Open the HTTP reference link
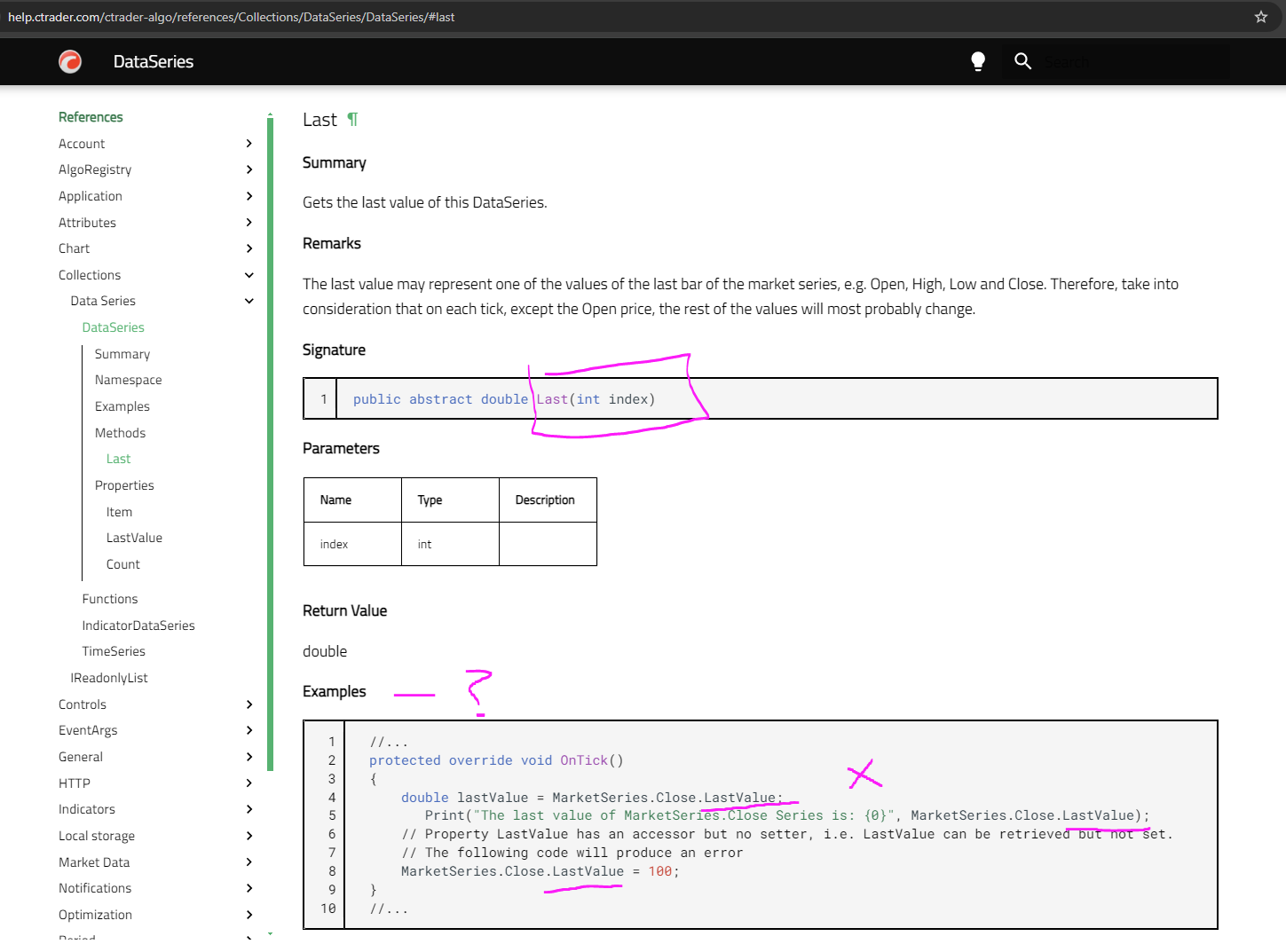This screenshot has height=952, width=1286. coord(75,783)
